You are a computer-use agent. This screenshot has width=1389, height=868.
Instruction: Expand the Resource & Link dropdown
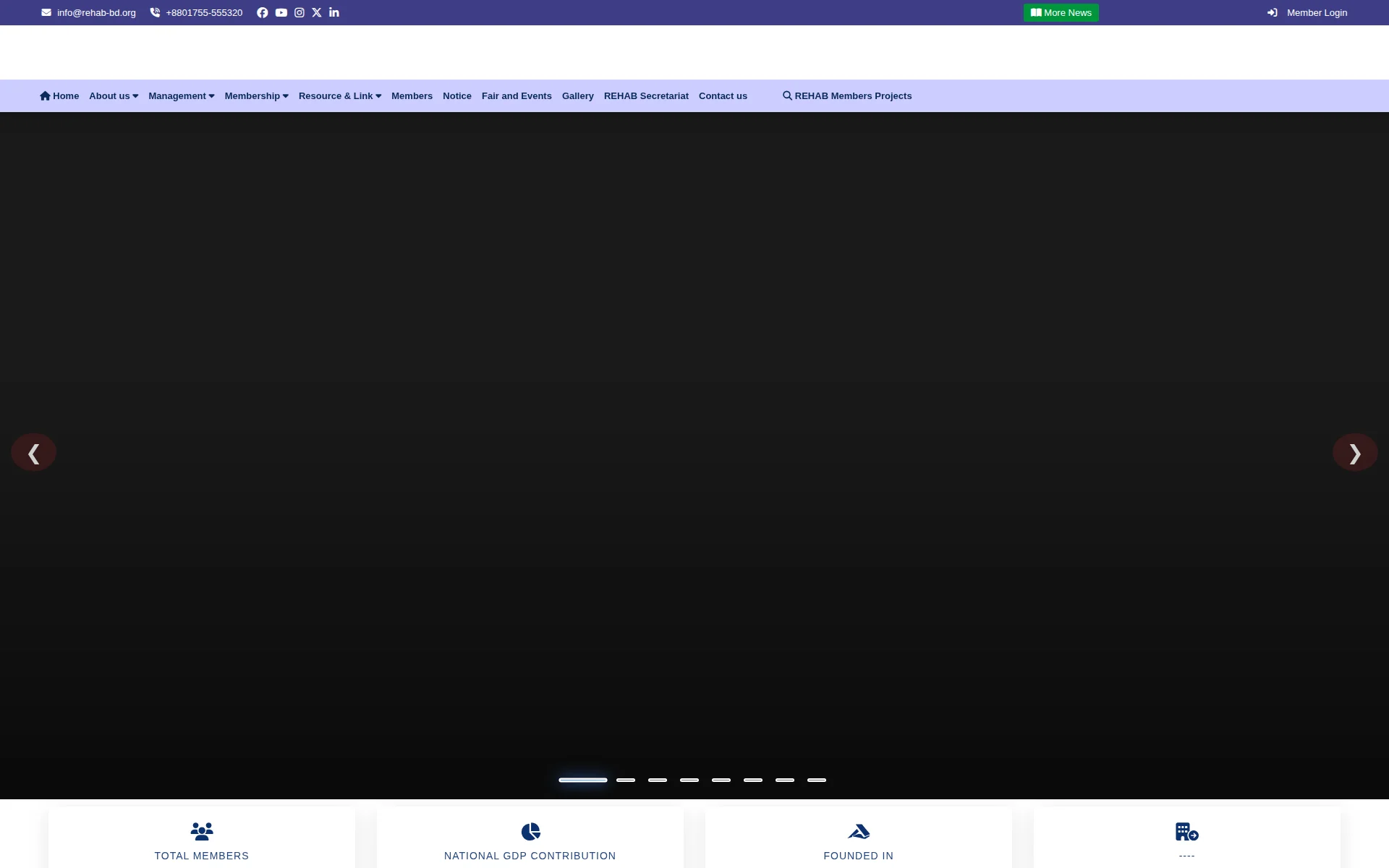[x=340, y=95]
